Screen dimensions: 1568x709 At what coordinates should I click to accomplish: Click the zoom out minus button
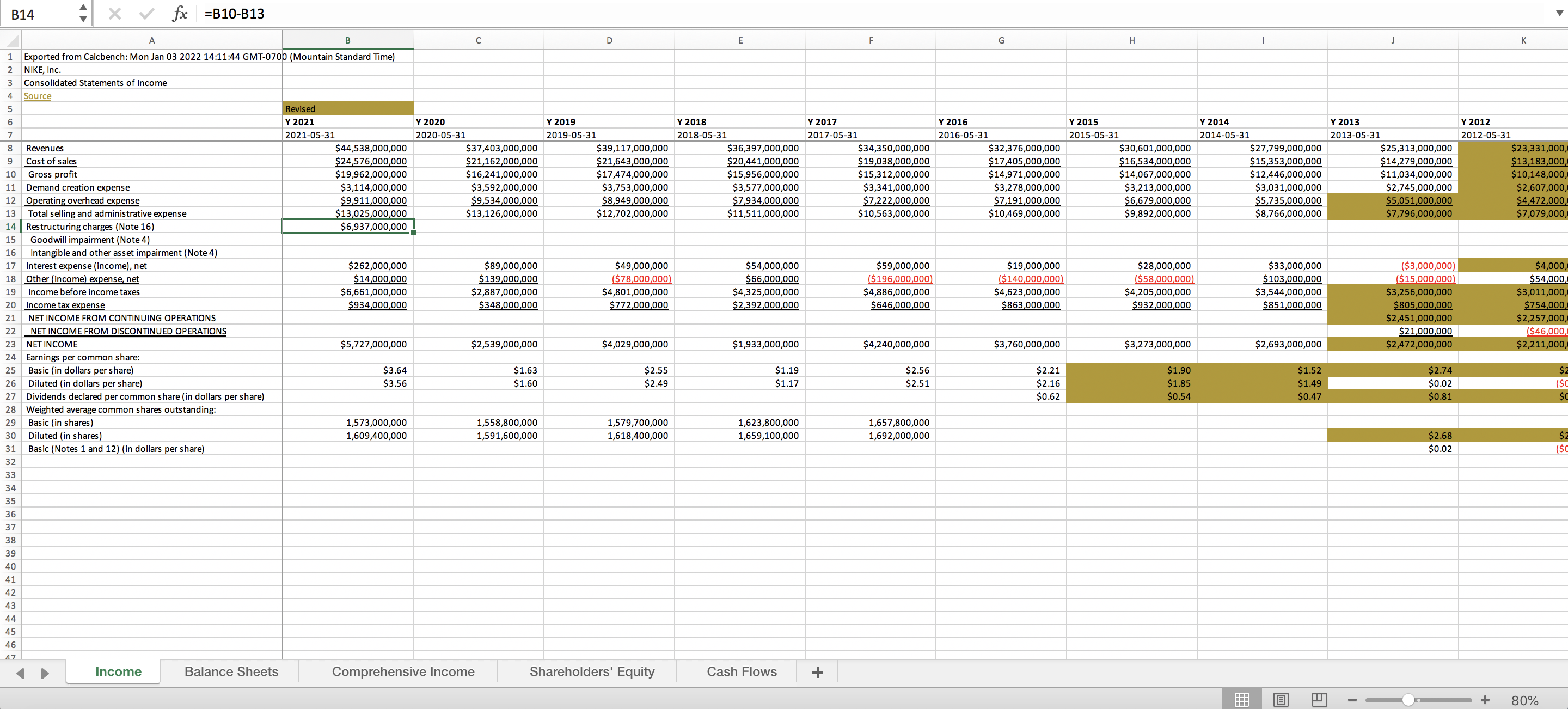point(1352,700)
